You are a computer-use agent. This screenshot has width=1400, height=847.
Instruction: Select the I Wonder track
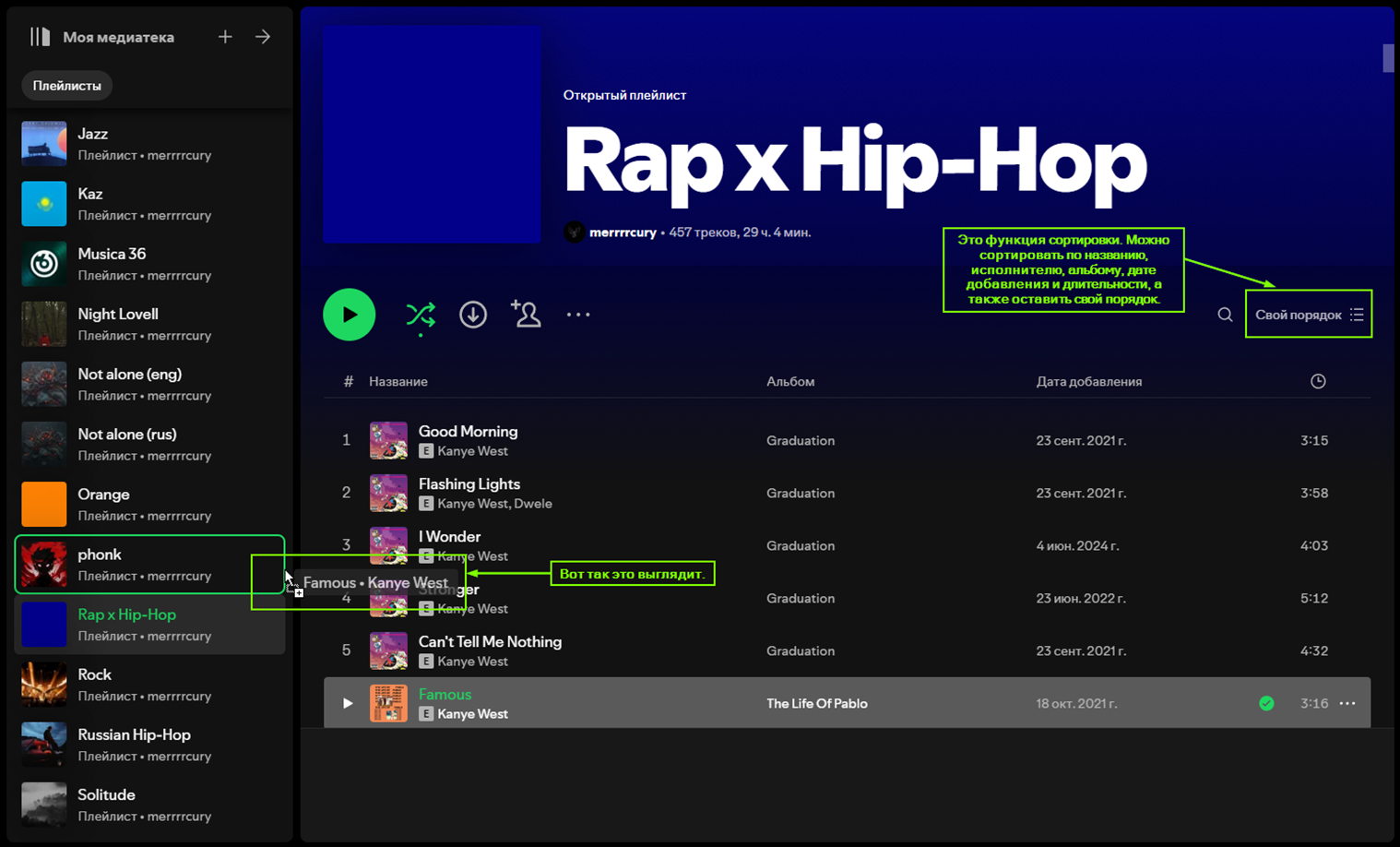[847, 545]
